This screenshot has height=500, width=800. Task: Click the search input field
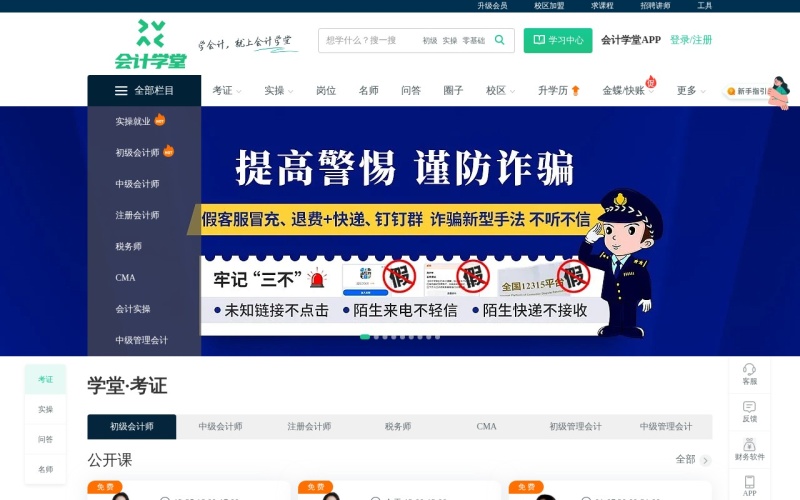[x=370, y=40]
